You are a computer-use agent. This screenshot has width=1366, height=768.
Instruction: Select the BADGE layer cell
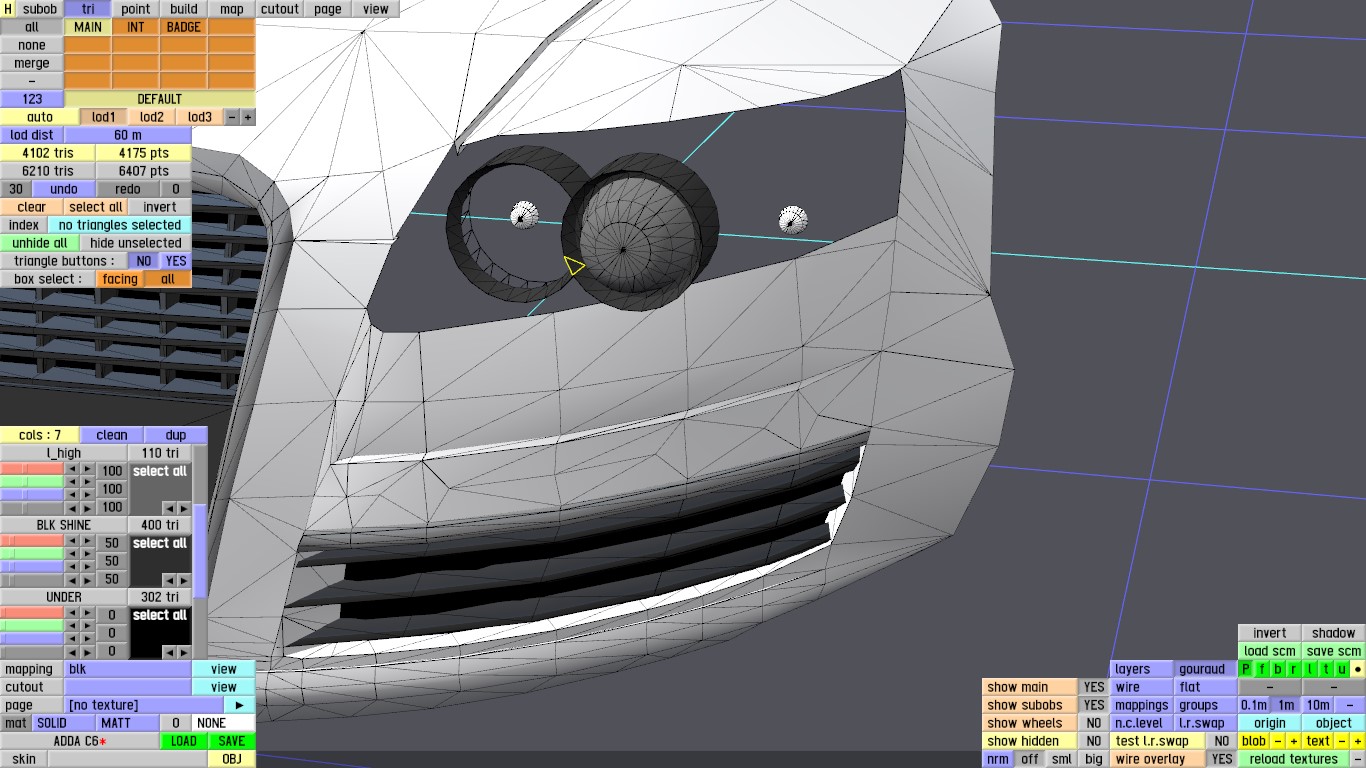(184, 27)
